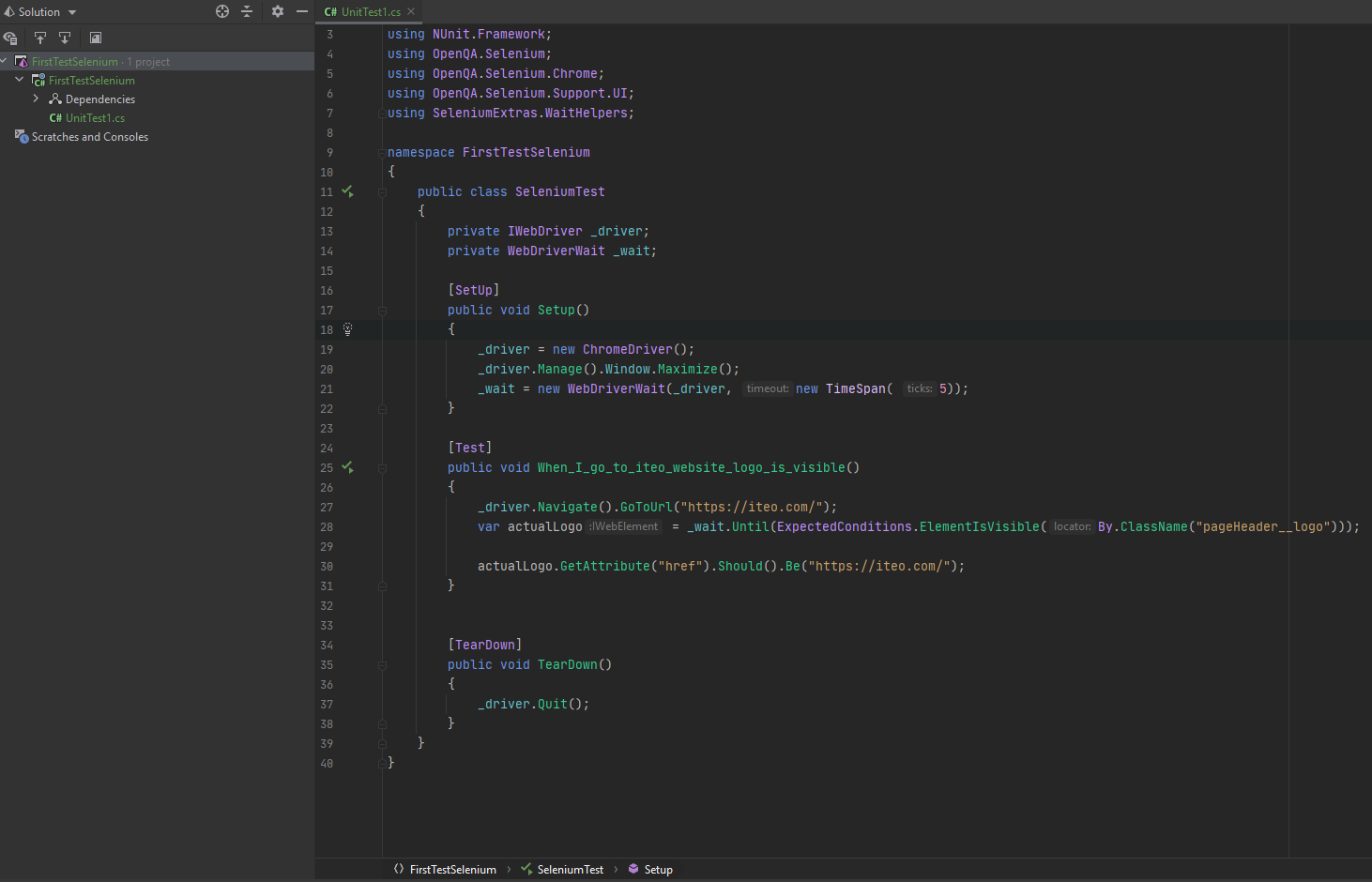Hide the Solution tool window
This screenshot has height=882, width=1372.
301,11
